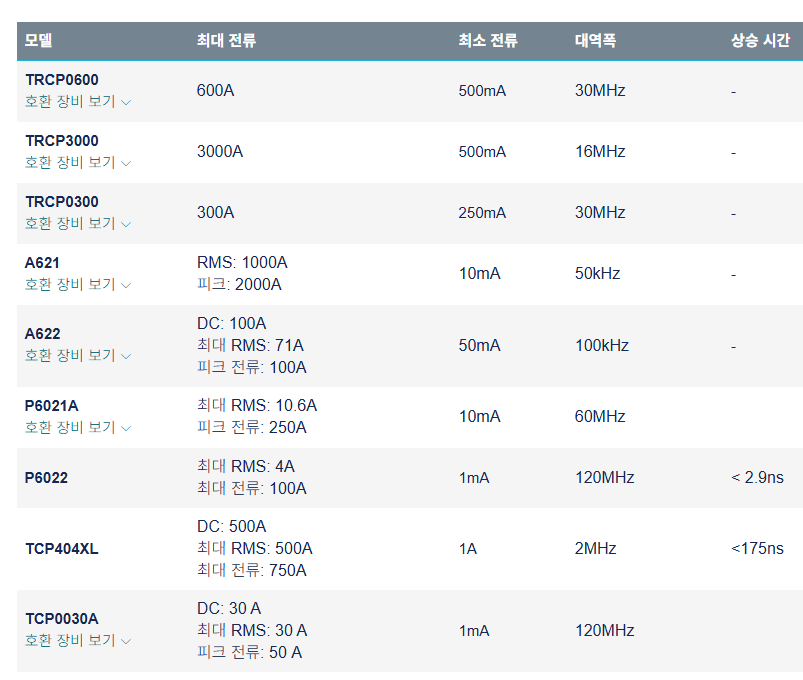
Task: Click the chevron under P6021A
Action: pos(126,428)
